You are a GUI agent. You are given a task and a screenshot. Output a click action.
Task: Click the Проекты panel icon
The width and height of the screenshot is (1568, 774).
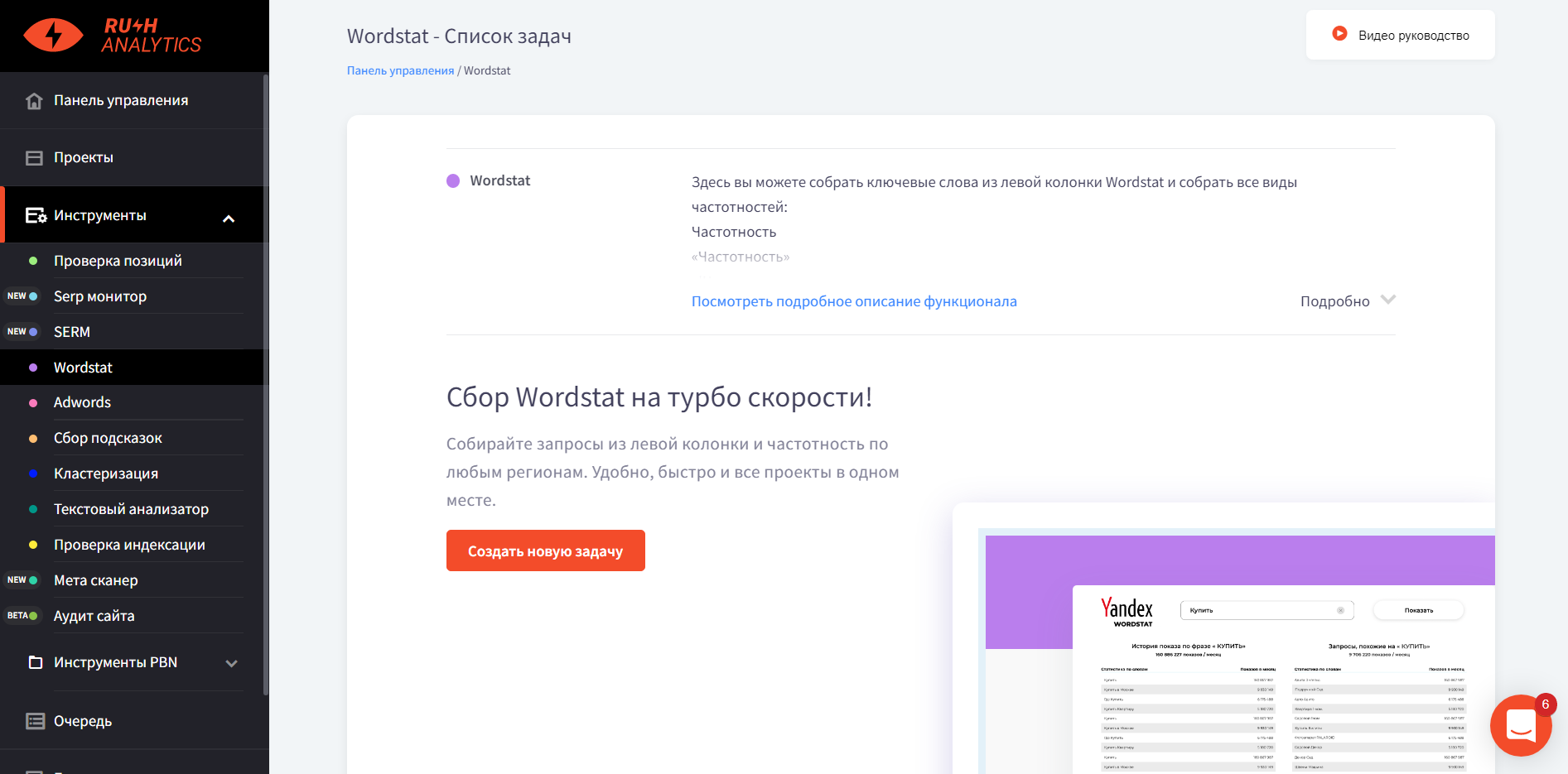coord(34,158)
